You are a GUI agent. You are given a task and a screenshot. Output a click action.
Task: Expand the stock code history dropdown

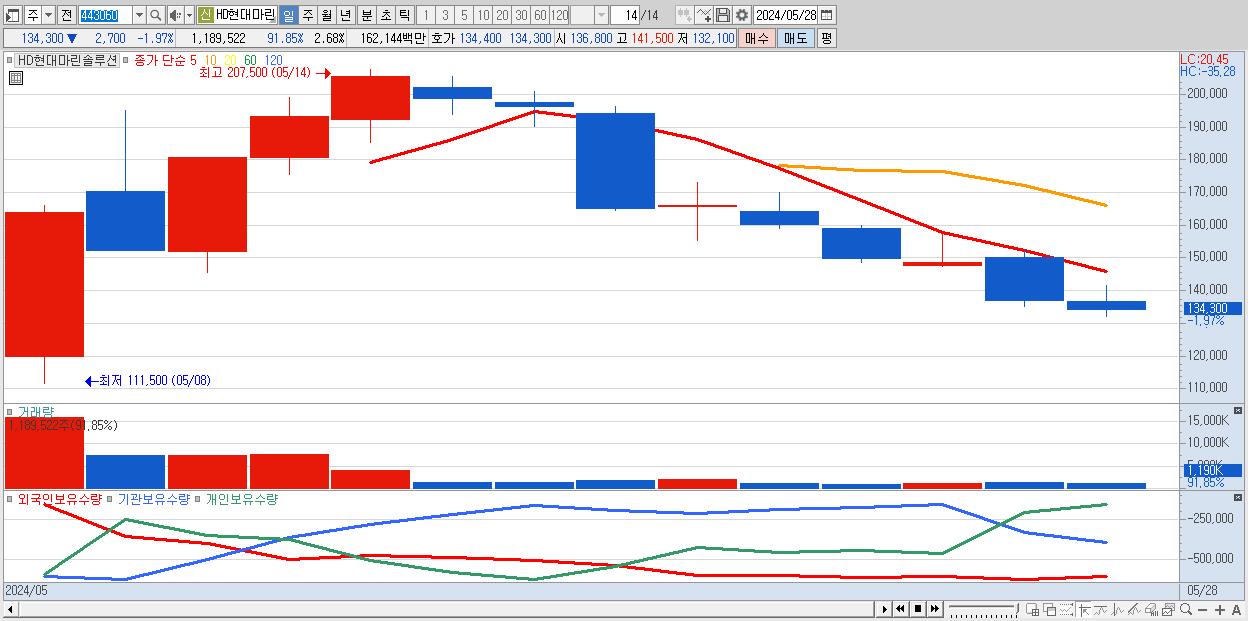(x=139, y=15)
